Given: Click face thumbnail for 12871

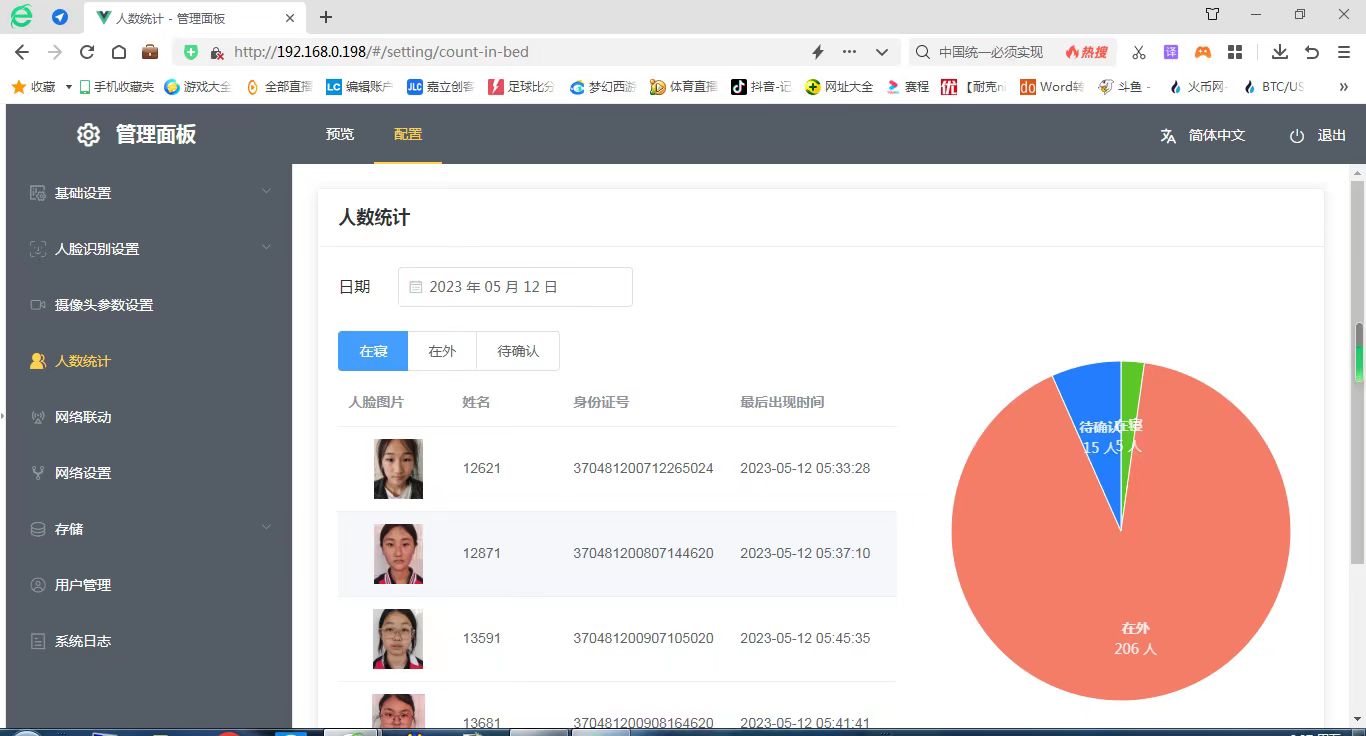Looking at the screenshot, I should [398, 554].
